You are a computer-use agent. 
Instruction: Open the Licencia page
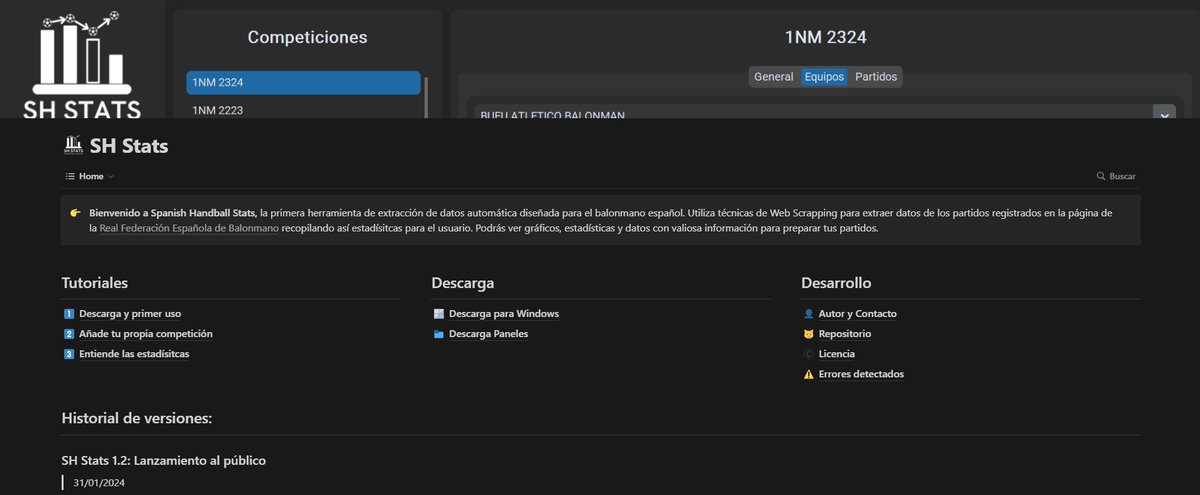click(x=837, y=354)
